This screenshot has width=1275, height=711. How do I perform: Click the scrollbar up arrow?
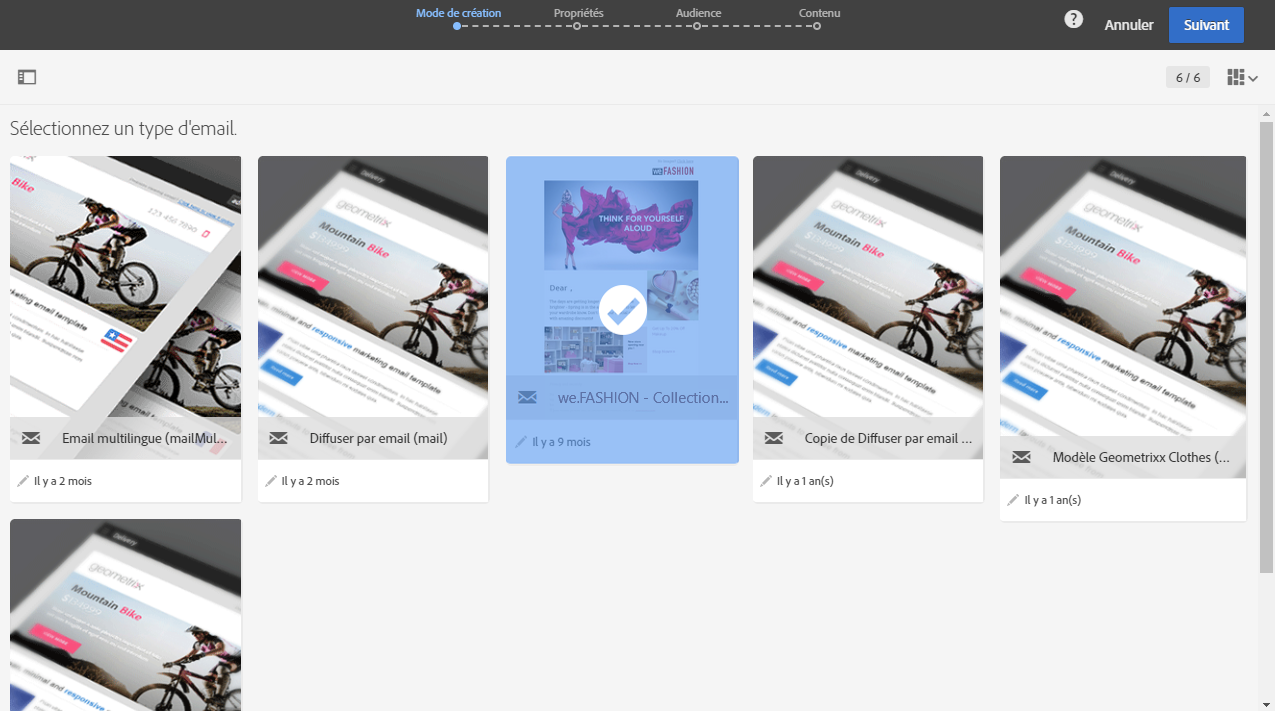1266,113
